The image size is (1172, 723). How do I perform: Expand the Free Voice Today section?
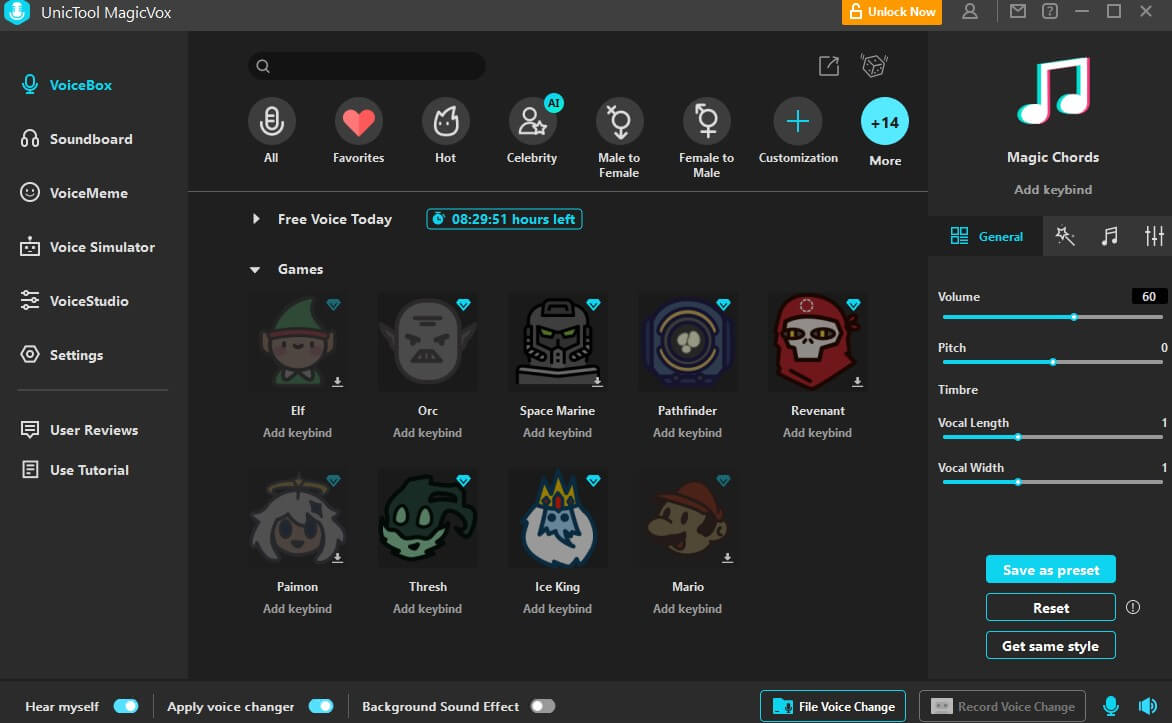(x=256, y=219)
